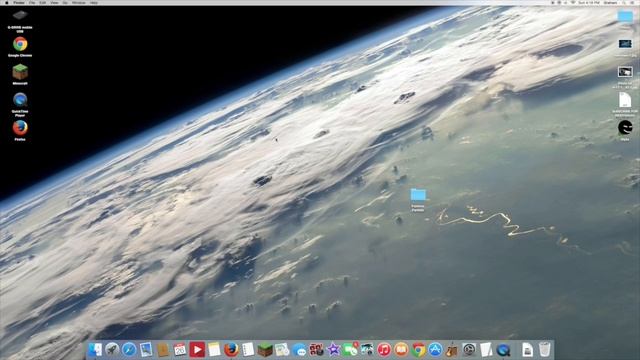This screenshot has height=360, width=640.
Task: Open the Edit menu
Action: point(43,2)
